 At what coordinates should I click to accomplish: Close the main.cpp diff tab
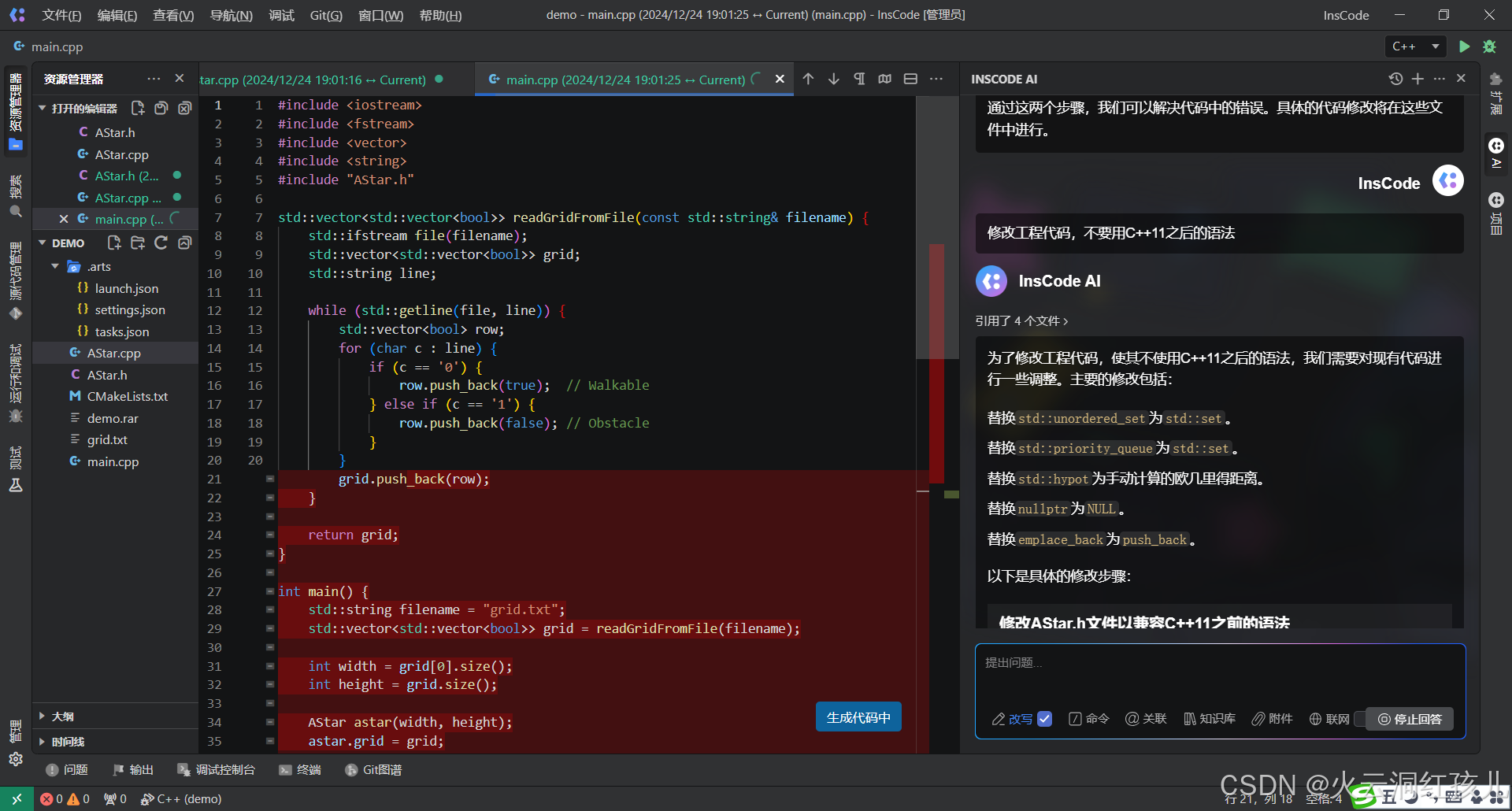780,79
